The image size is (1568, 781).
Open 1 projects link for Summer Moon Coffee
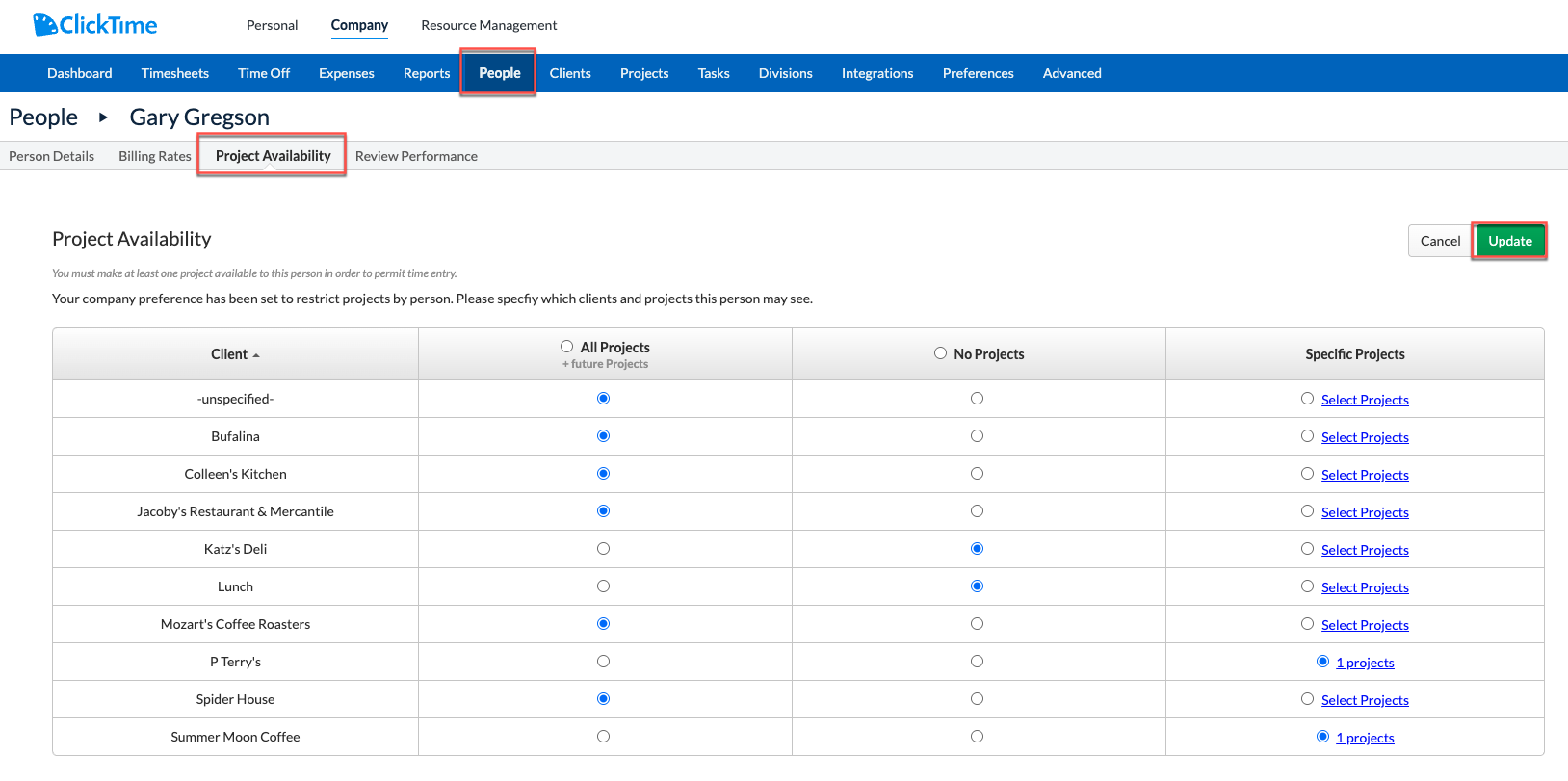click(1365, 738)
